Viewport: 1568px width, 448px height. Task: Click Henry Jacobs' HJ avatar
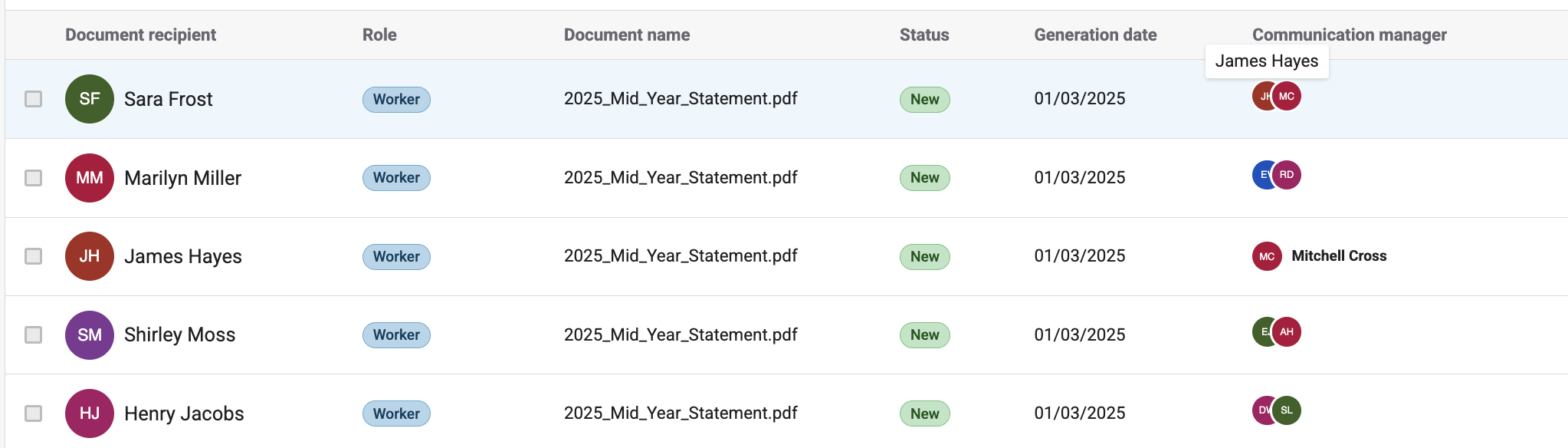click(x=90, y=413)
